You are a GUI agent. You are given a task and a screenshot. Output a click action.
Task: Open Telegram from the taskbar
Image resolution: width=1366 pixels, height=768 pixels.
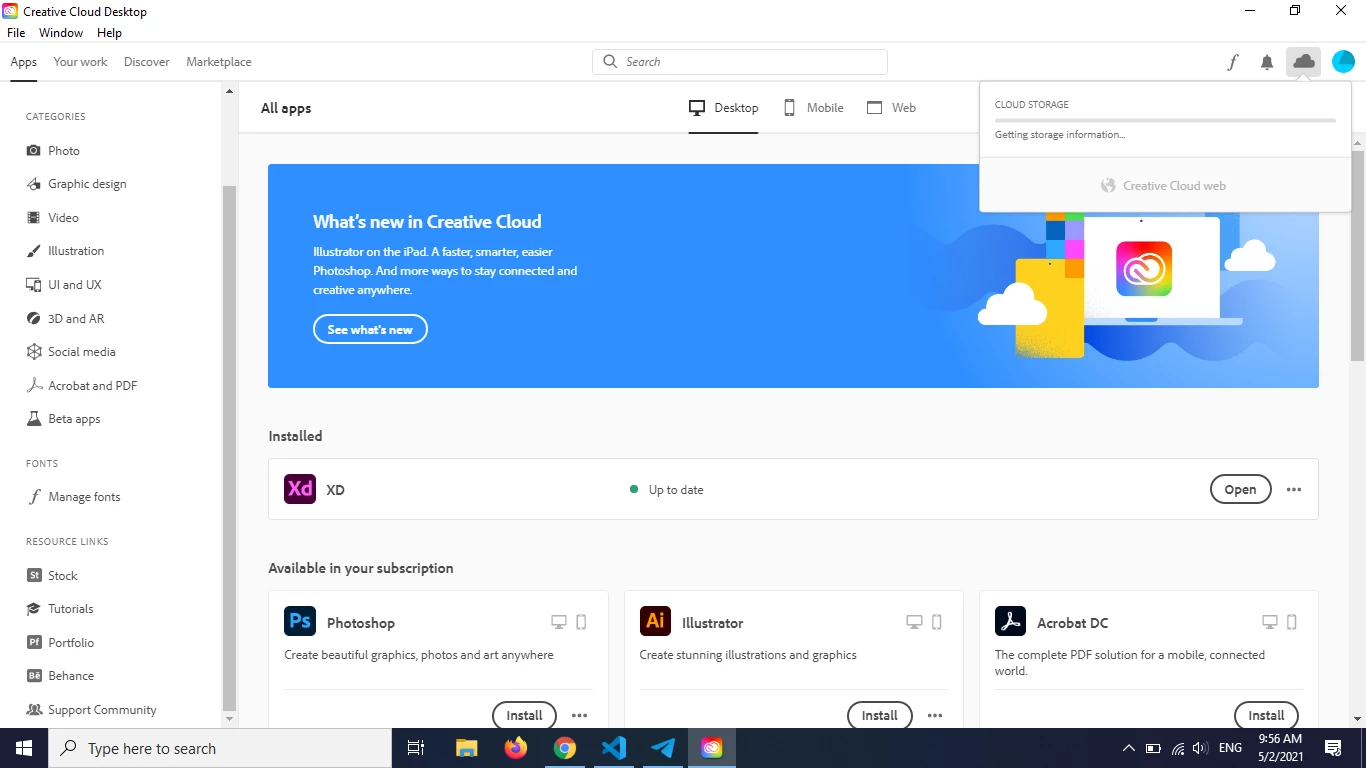click(663, 748)
